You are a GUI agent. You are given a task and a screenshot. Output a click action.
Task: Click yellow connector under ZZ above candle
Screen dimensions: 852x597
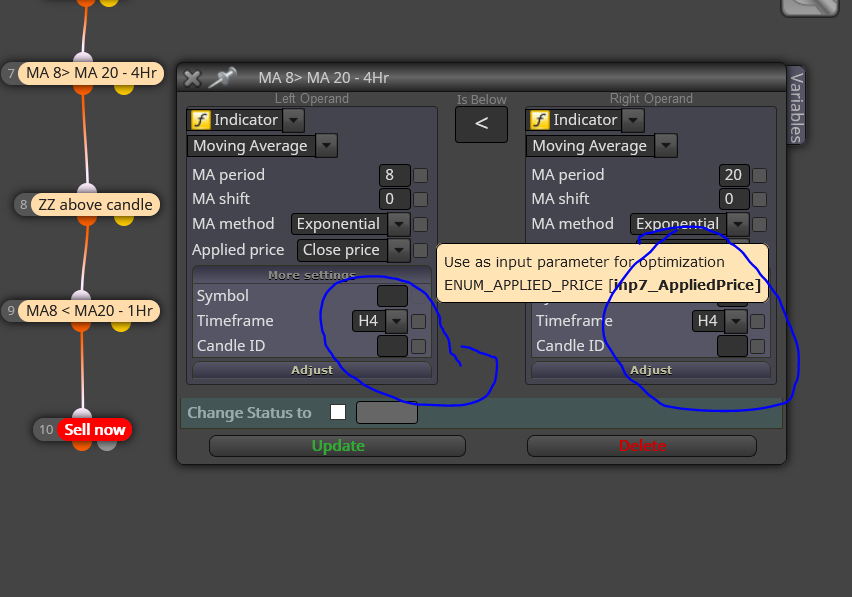point(124,220)
